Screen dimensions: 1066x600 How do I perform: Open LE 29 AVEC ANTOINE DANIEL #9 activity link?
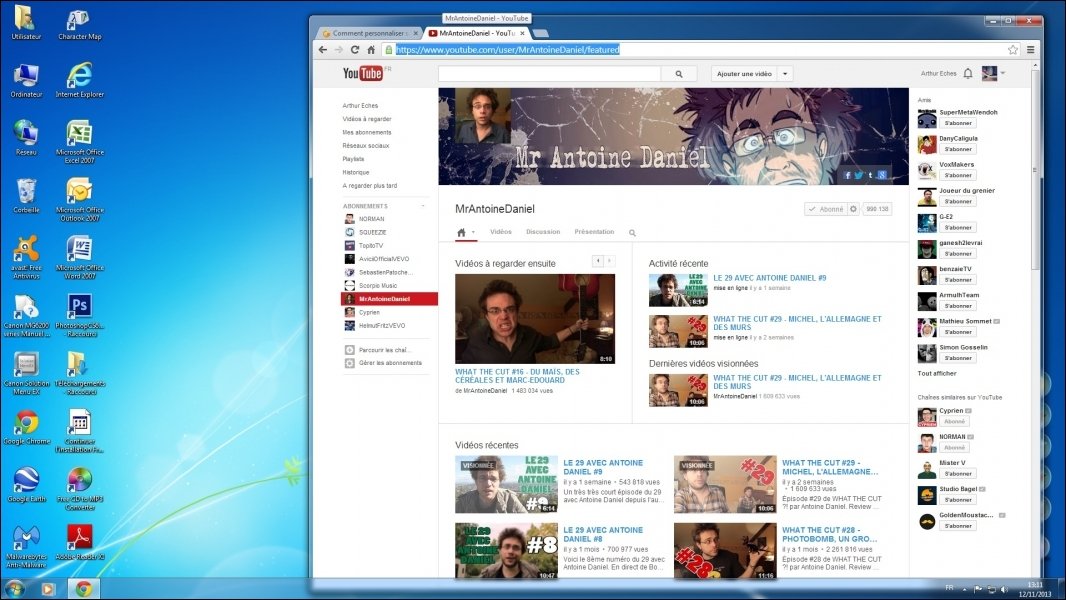click(x=770, y=278)
